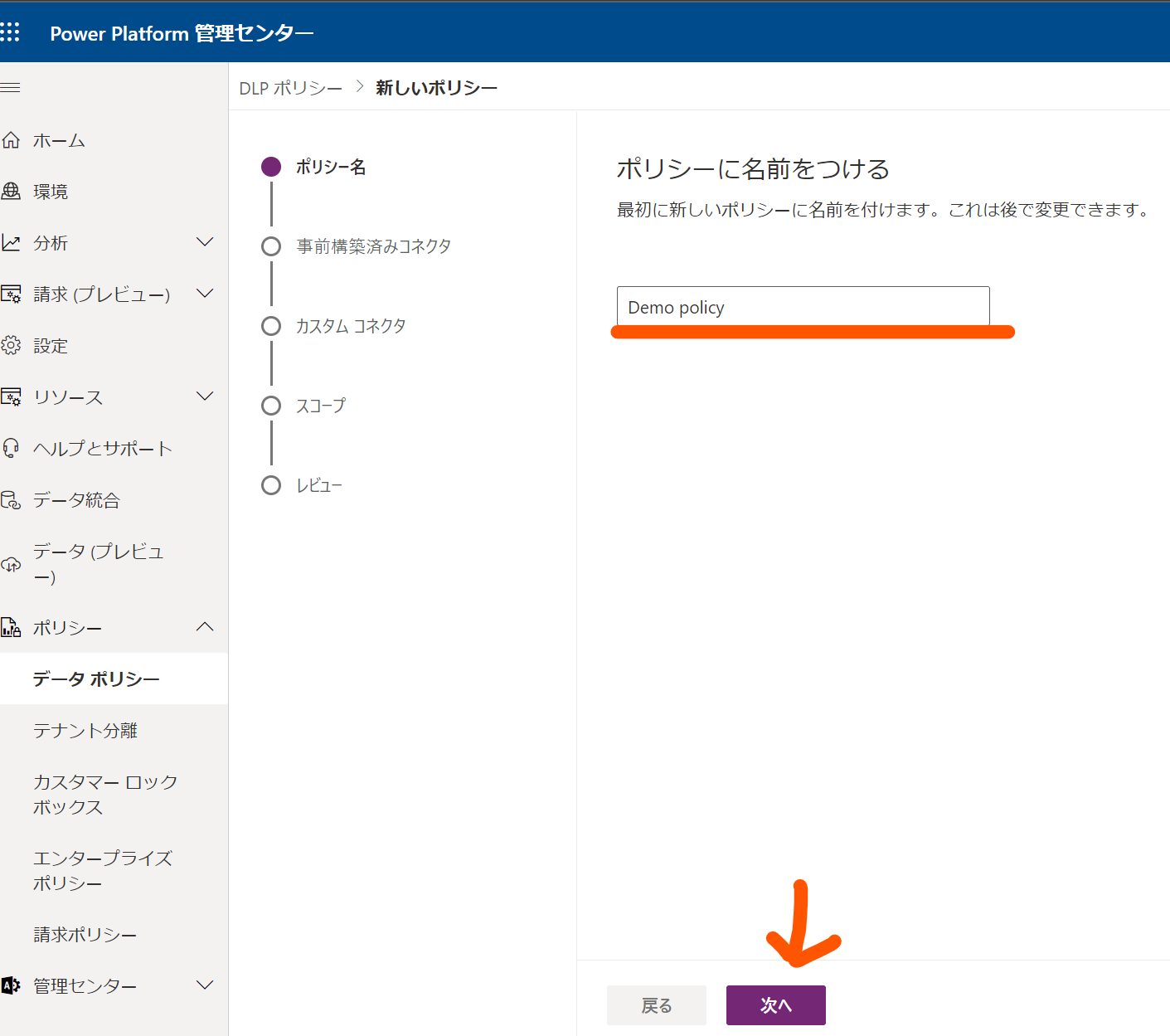Click the Demo policy name input field
Image resolution: width=1170 pixels, height=1036 pixels.
point(802,306)
